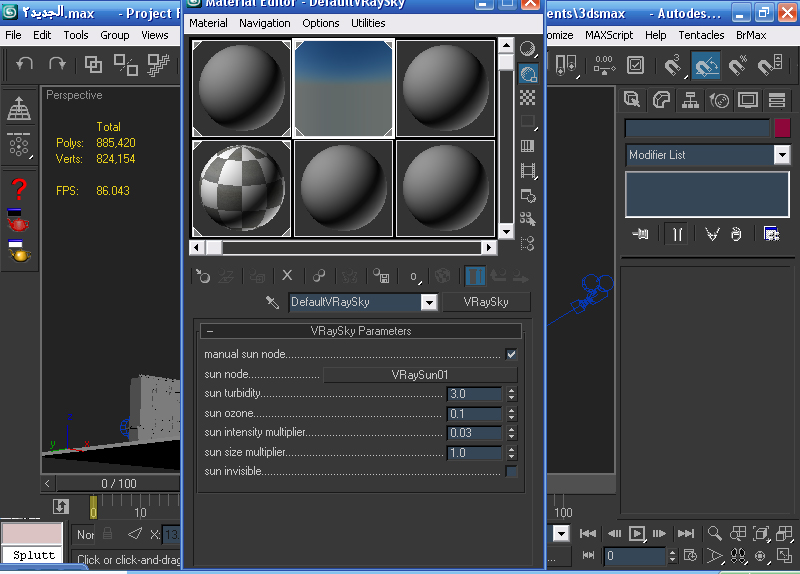The image size is (800, 574).
Task: Click the VRaySky material type button
Action: pos(486,302)
